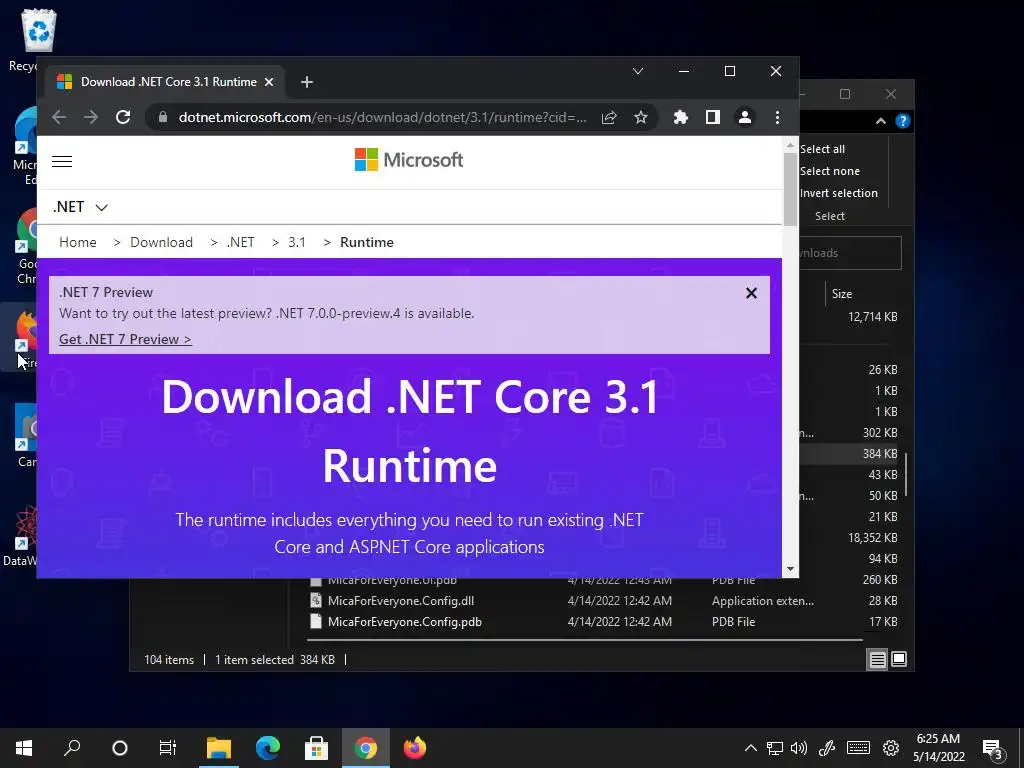
Task: Show hidden system tray icons
Action: pyautogui.click(x=751, y=748)
